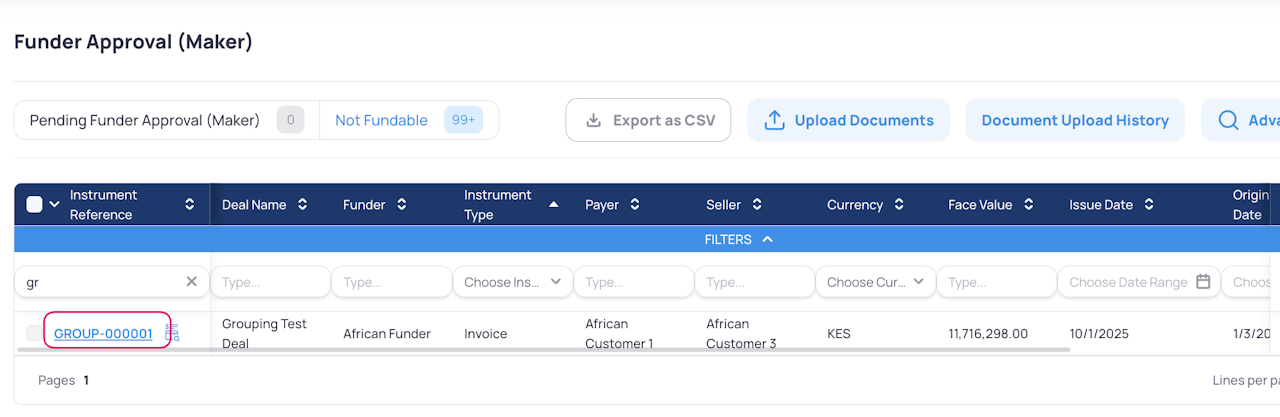Sort by Deal Name column

(302, 205)
